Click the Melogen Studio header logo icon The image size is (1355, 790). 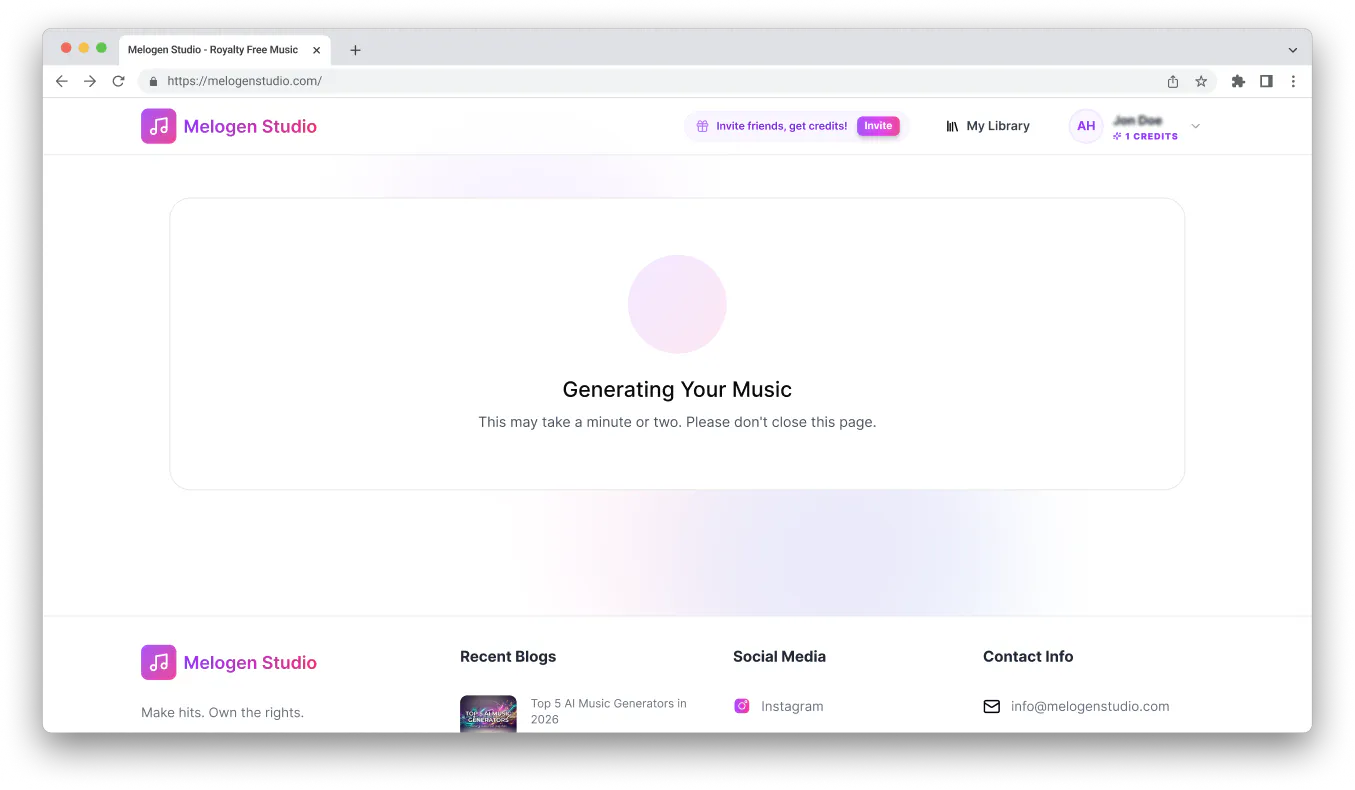158,126
